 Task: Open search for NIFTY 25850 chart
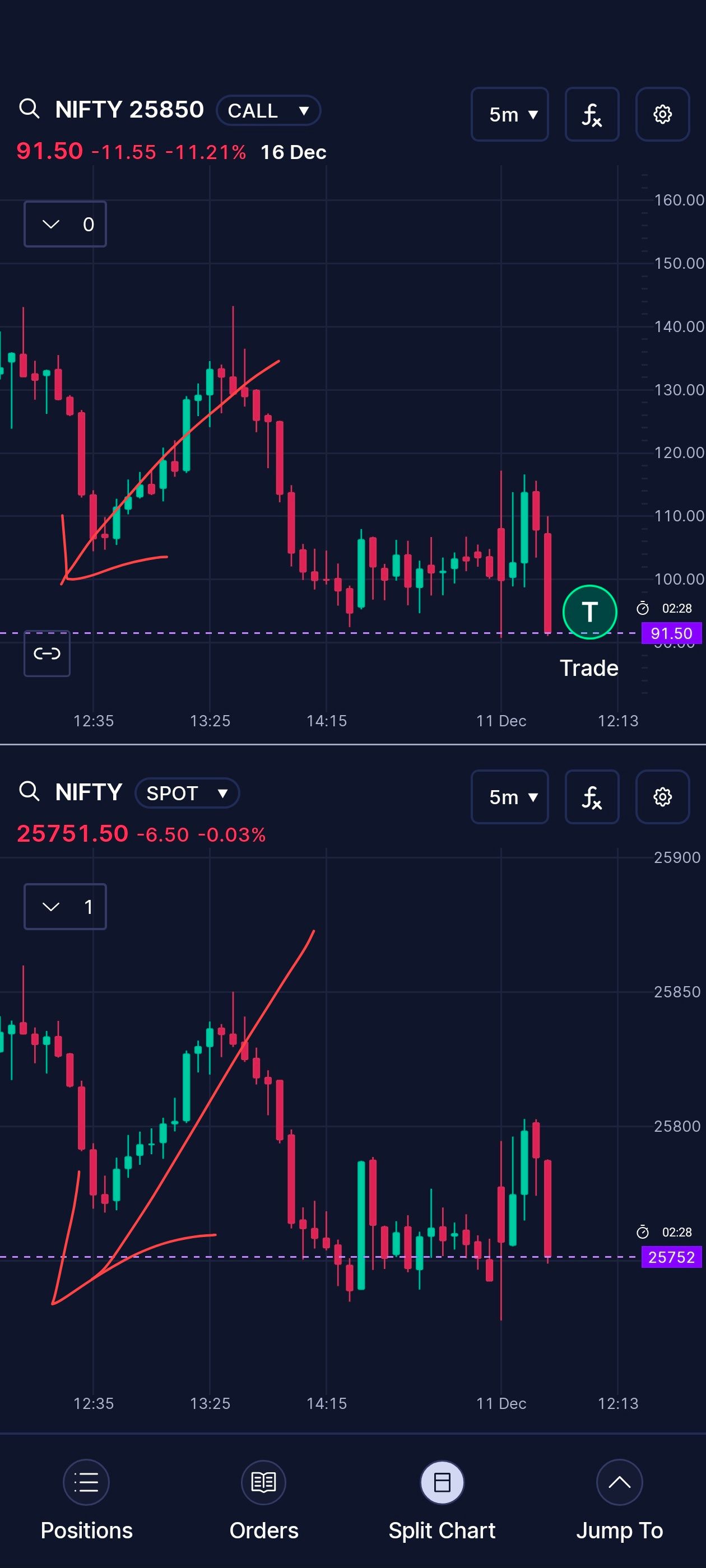pyautogui.click(x=29, y=110)
